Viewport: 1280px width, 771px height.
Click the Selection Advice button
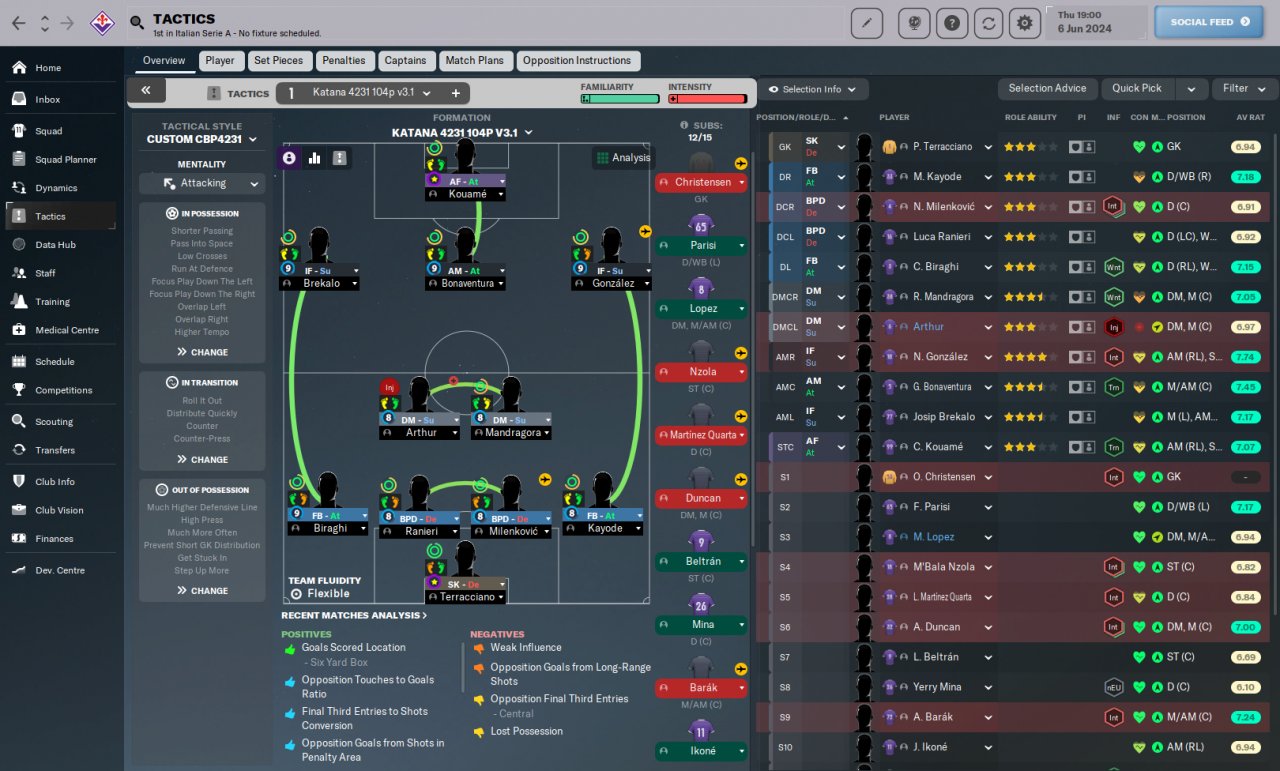click(1047, 89)
